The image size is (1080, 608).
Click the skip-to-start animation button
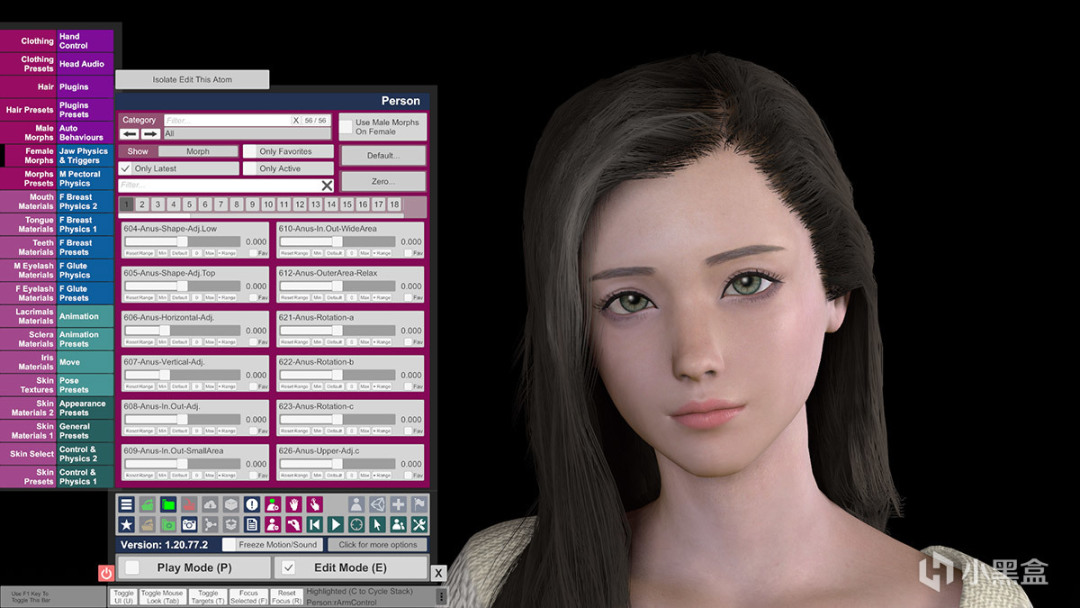tap(315, 525)
